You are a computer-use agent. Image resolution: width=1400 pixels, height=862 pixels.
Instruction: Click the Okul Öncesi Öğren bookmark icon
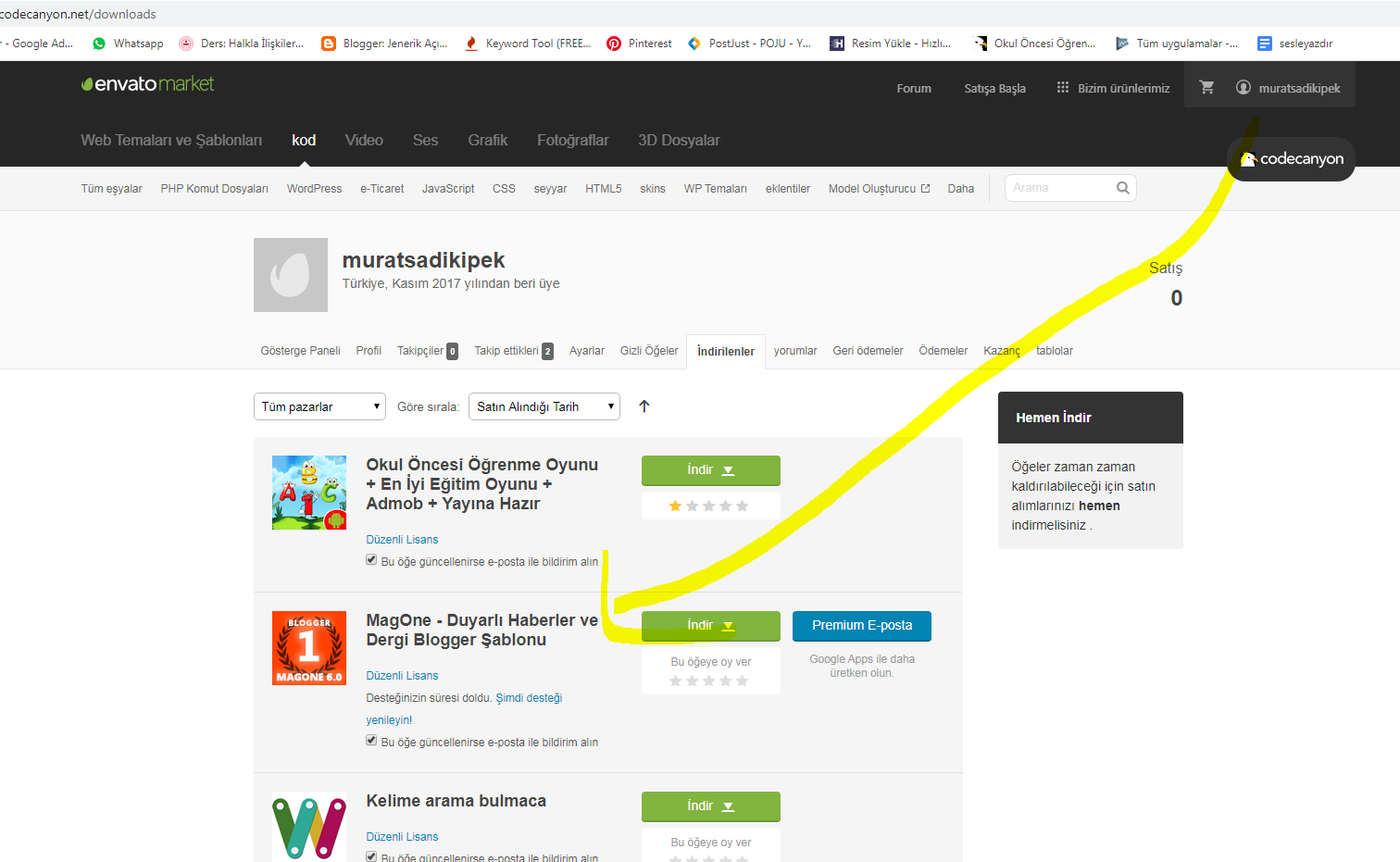coord(980,44)
